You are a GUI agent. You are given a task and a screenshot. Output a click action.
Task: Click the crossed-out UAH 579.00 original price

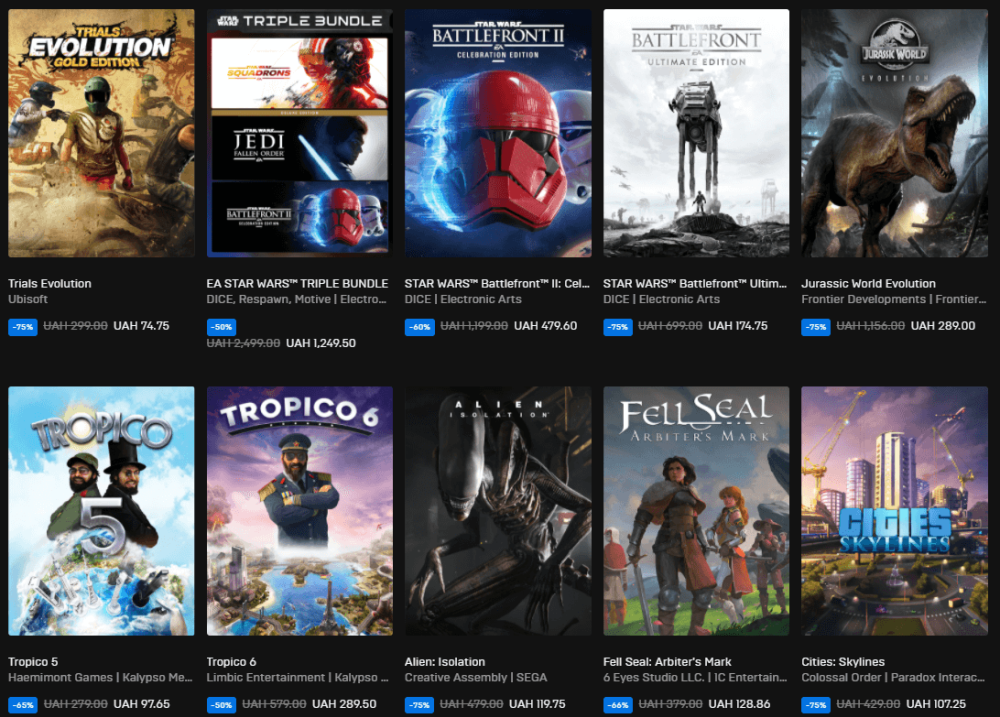point(274,704)
